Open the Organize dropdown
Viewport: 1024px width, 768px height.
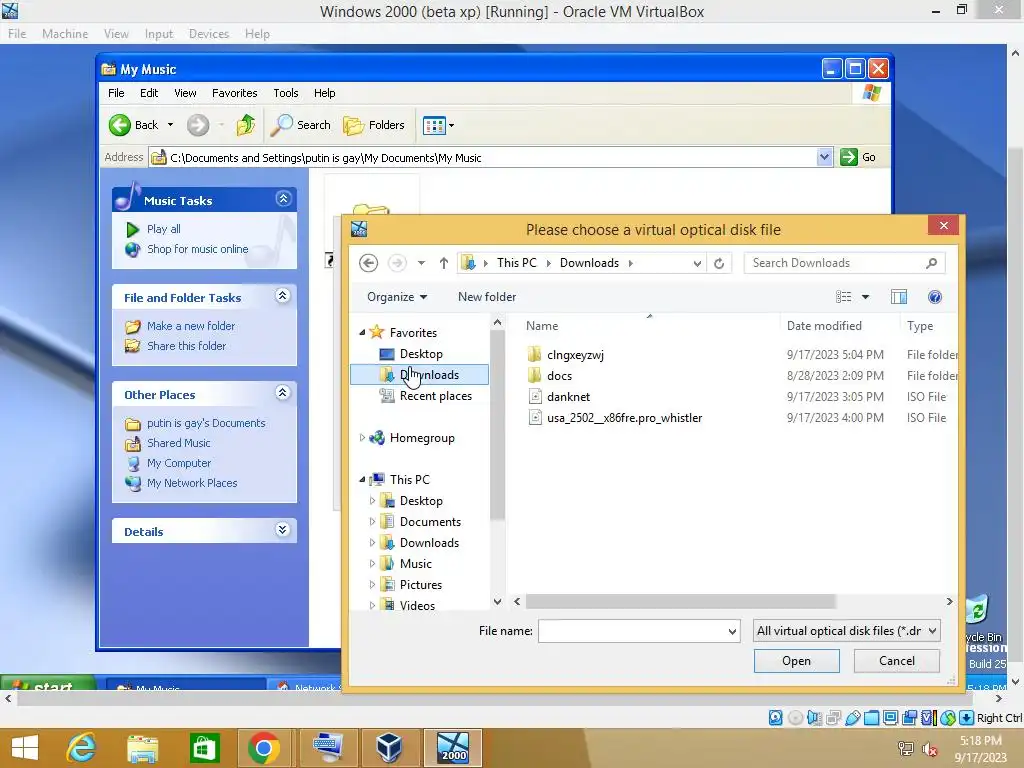click(x=396, y=297)
